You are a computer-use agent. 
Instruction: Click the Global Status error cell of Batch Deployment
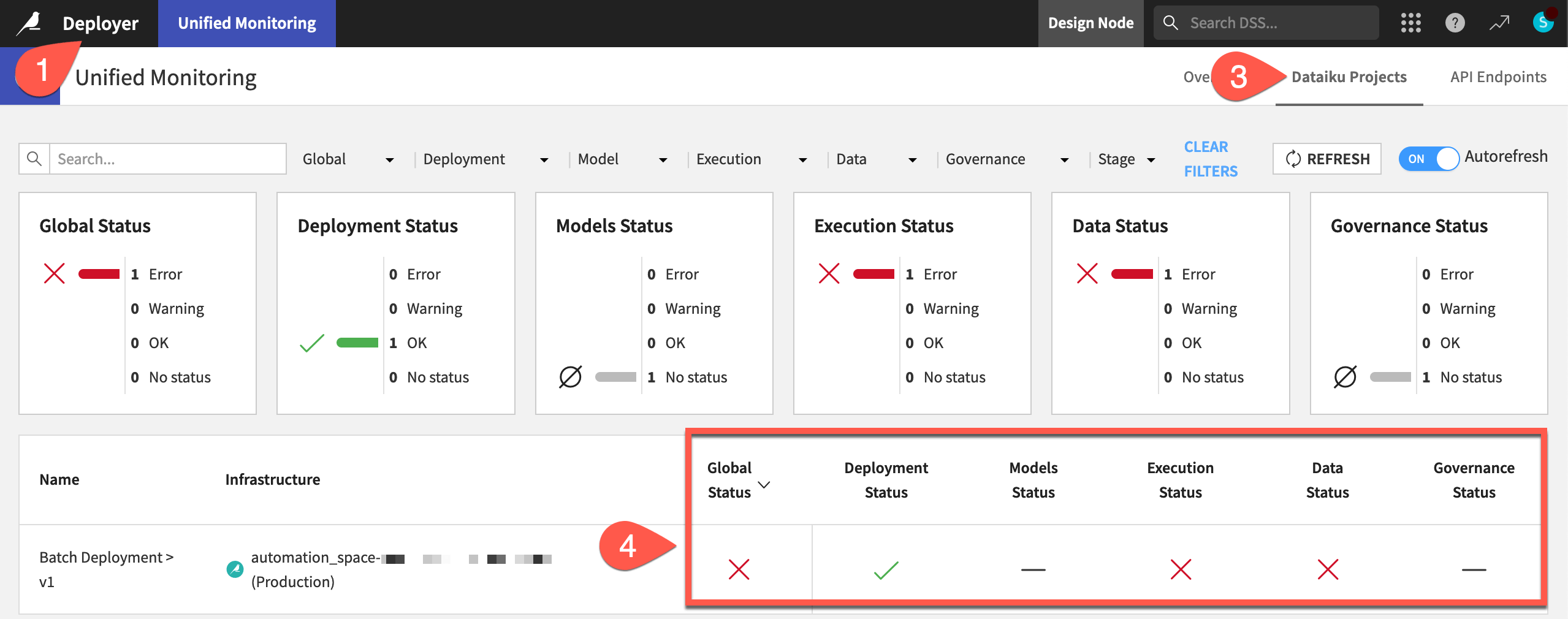(739, 569)
